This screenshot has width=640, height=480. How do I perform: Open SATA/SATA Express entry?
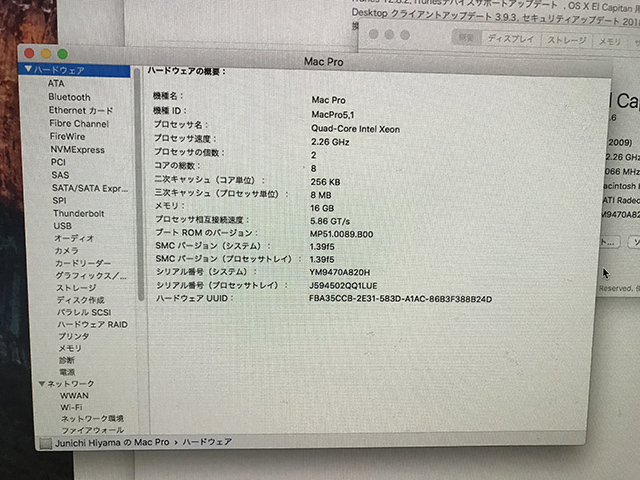pos(90,188)
